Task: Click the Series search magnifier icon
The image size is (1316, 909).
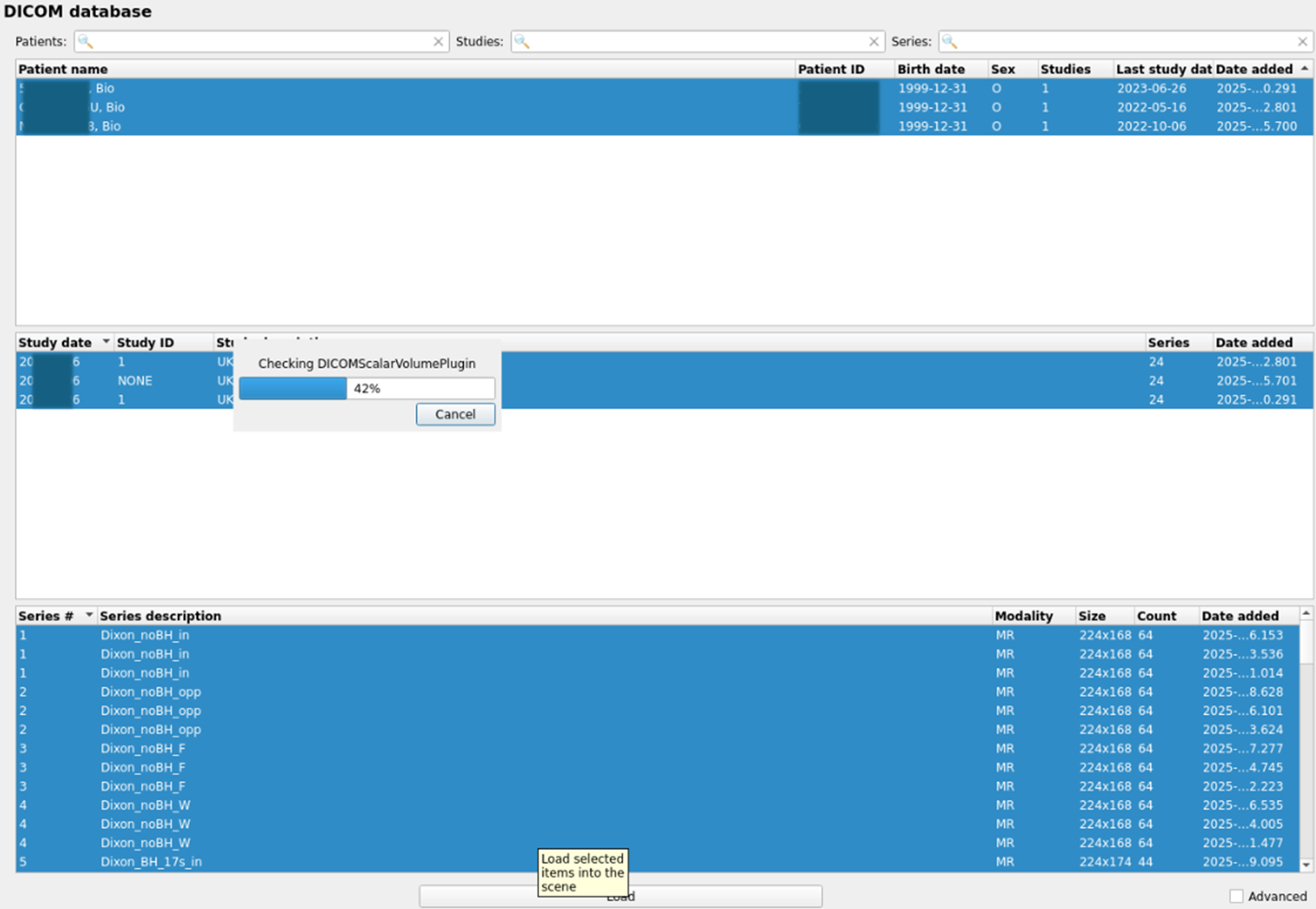Action: pos(950,42)
